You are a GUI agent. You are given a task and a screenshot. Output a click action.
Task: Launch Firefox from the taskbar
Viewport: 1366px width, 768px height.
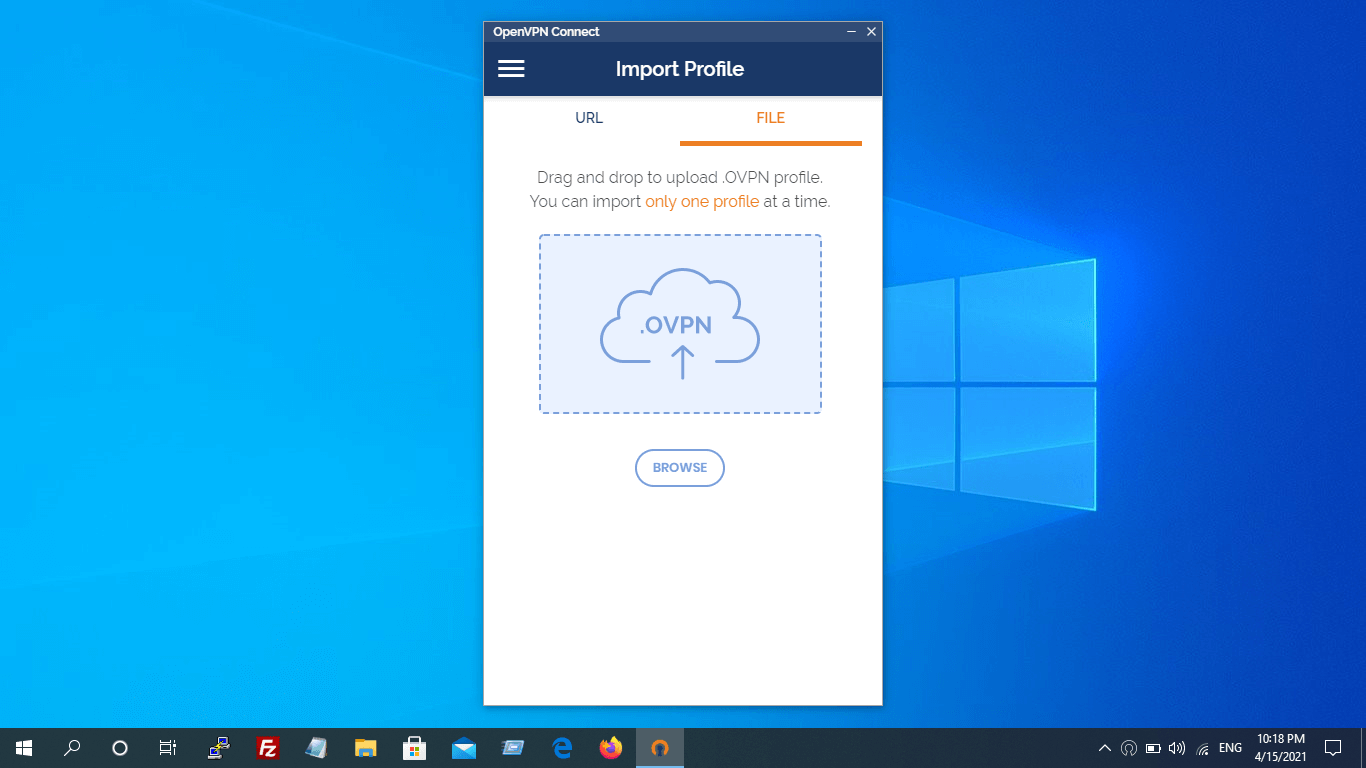pos(611,748)
